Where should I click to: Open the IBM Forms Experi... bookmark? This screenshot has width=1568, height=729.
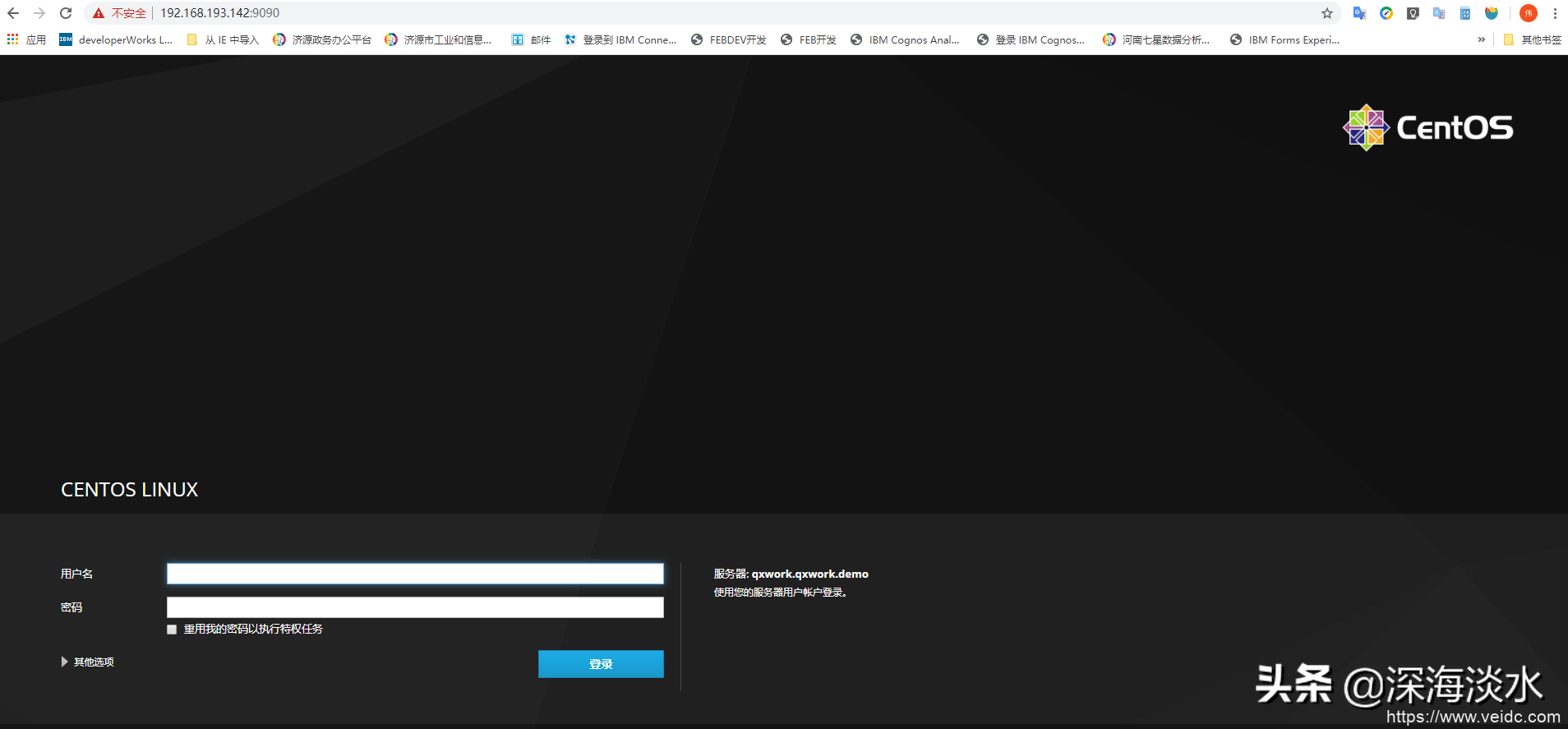1284,39
